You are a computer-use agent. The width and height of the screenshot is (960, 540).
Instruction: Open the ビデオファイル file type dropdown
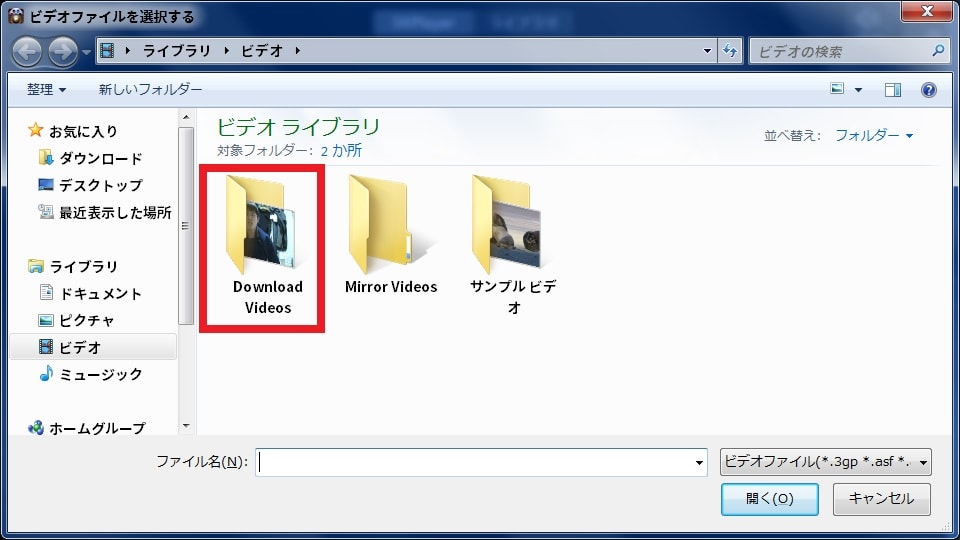click(x=825, y=462)
